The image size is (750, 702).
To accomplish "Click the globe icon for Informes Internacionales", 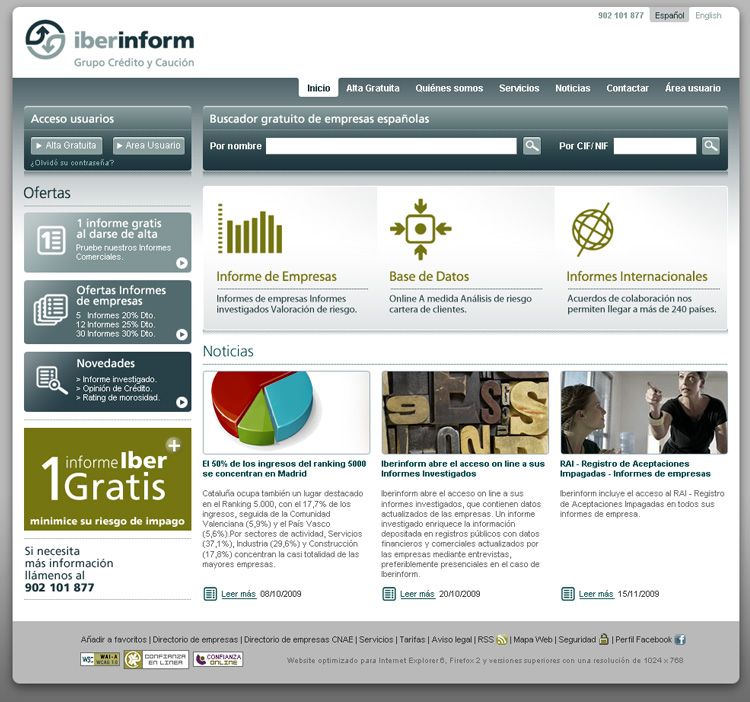I will pyautogui.click(x=593, y=229).
